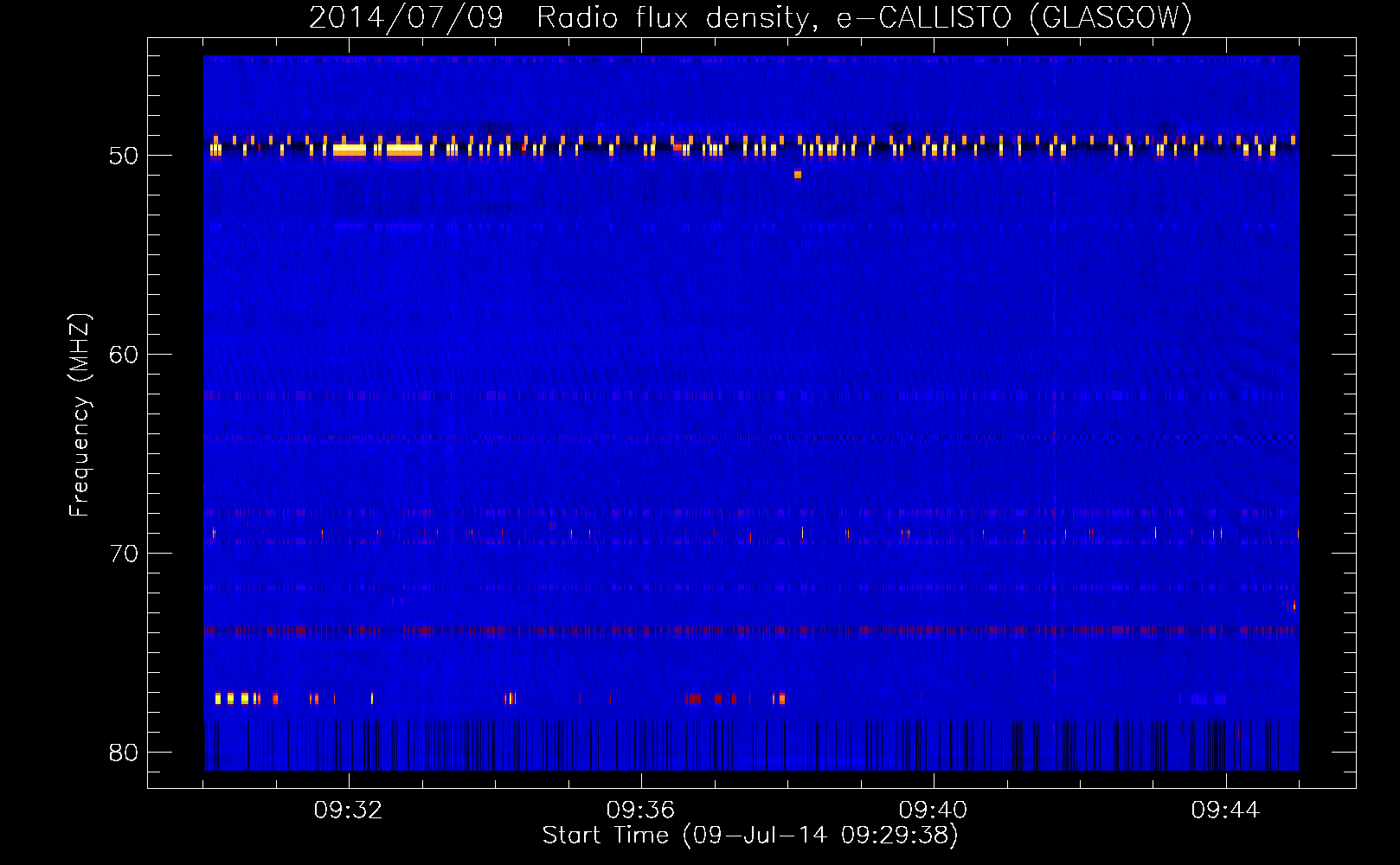Click the 09:40 time tick label
The image size is (1400, 865).
point(933,811)
